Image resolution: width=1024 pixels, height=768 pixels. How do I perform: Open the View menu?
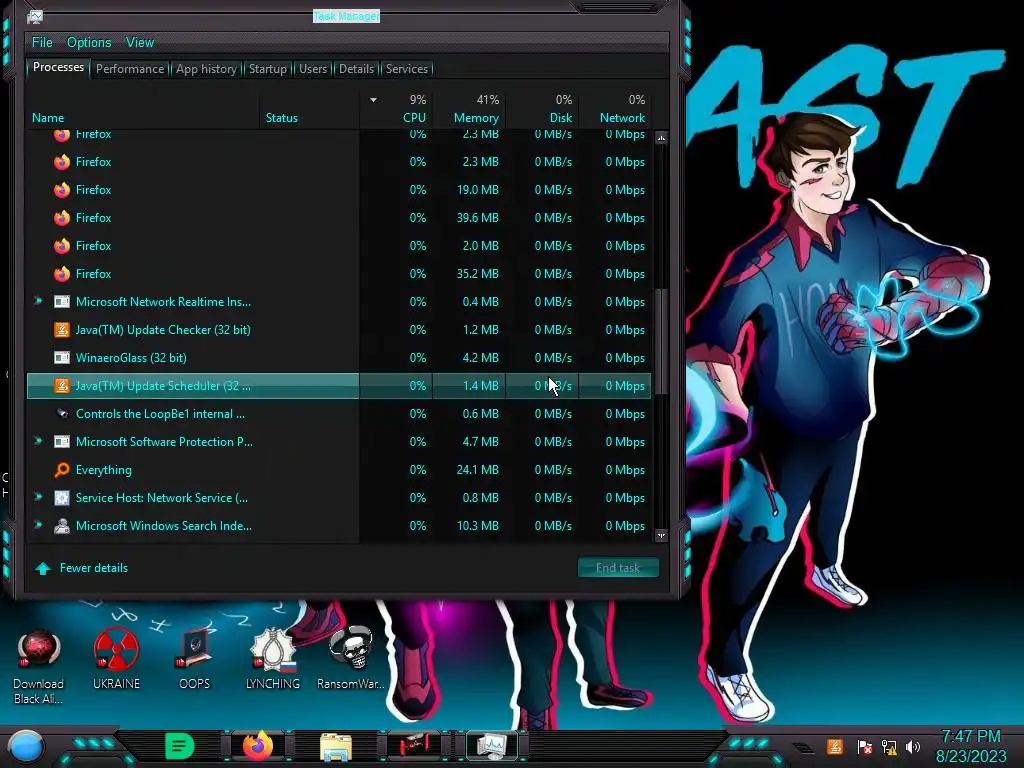click(x=140, y=42)
